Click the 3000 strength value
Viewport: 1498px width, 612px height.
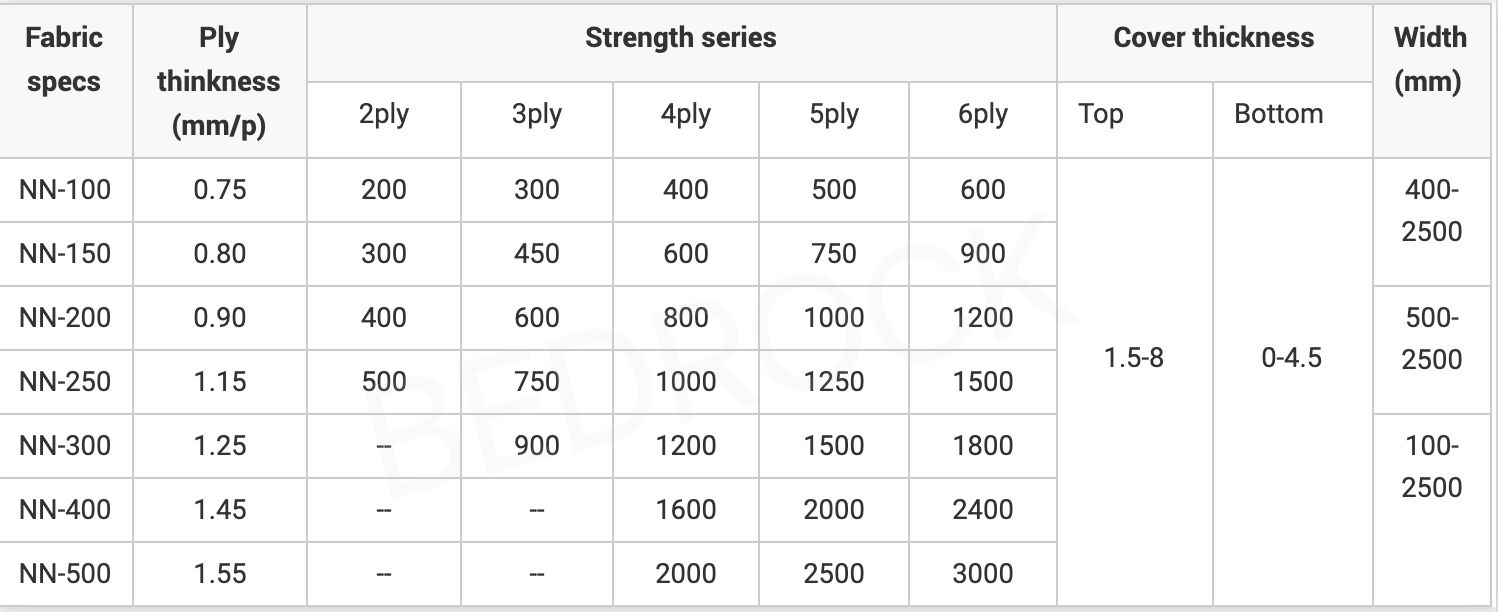pos(982,573)
